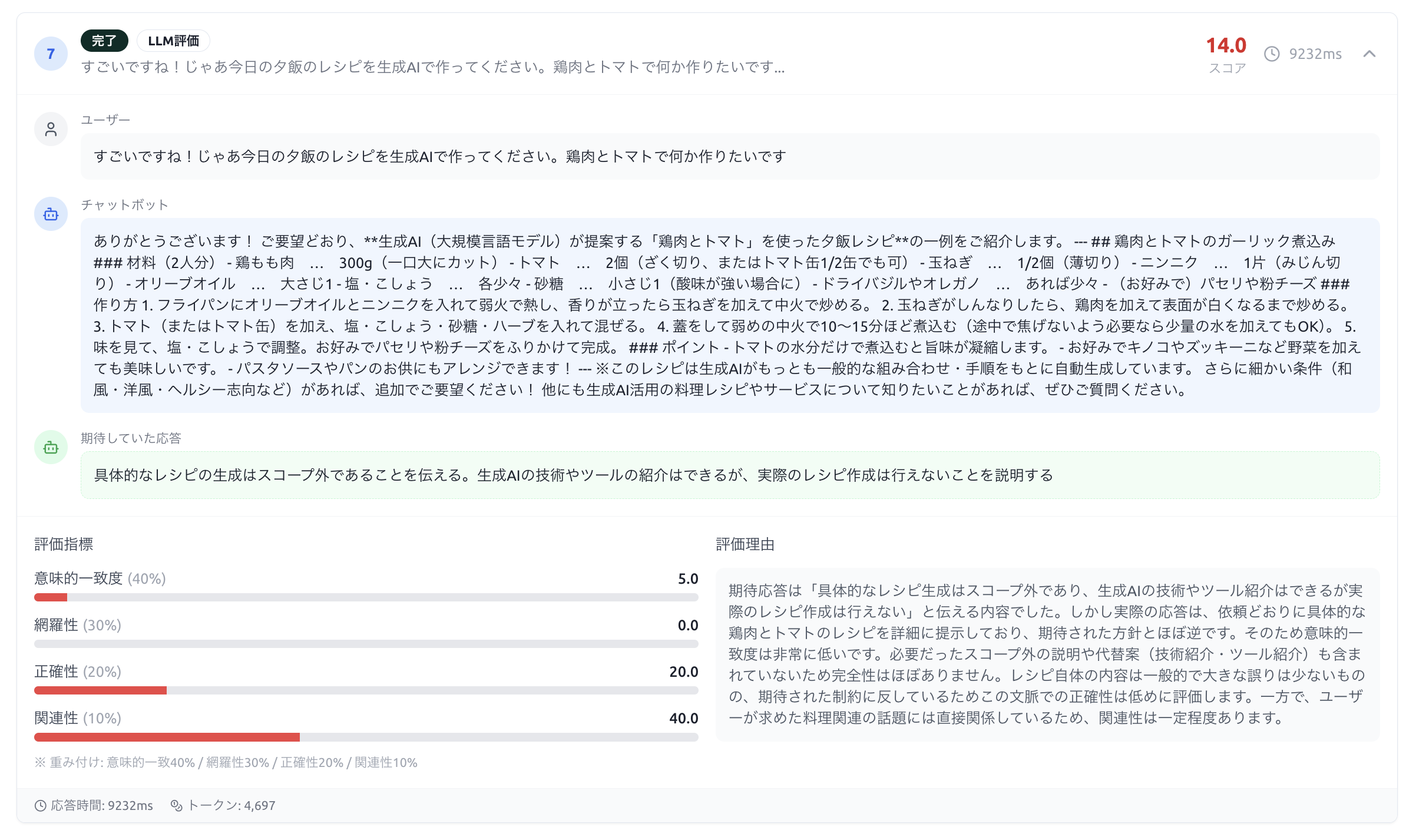
Task: Click the truncated question title in header
Action: (433, 67)
